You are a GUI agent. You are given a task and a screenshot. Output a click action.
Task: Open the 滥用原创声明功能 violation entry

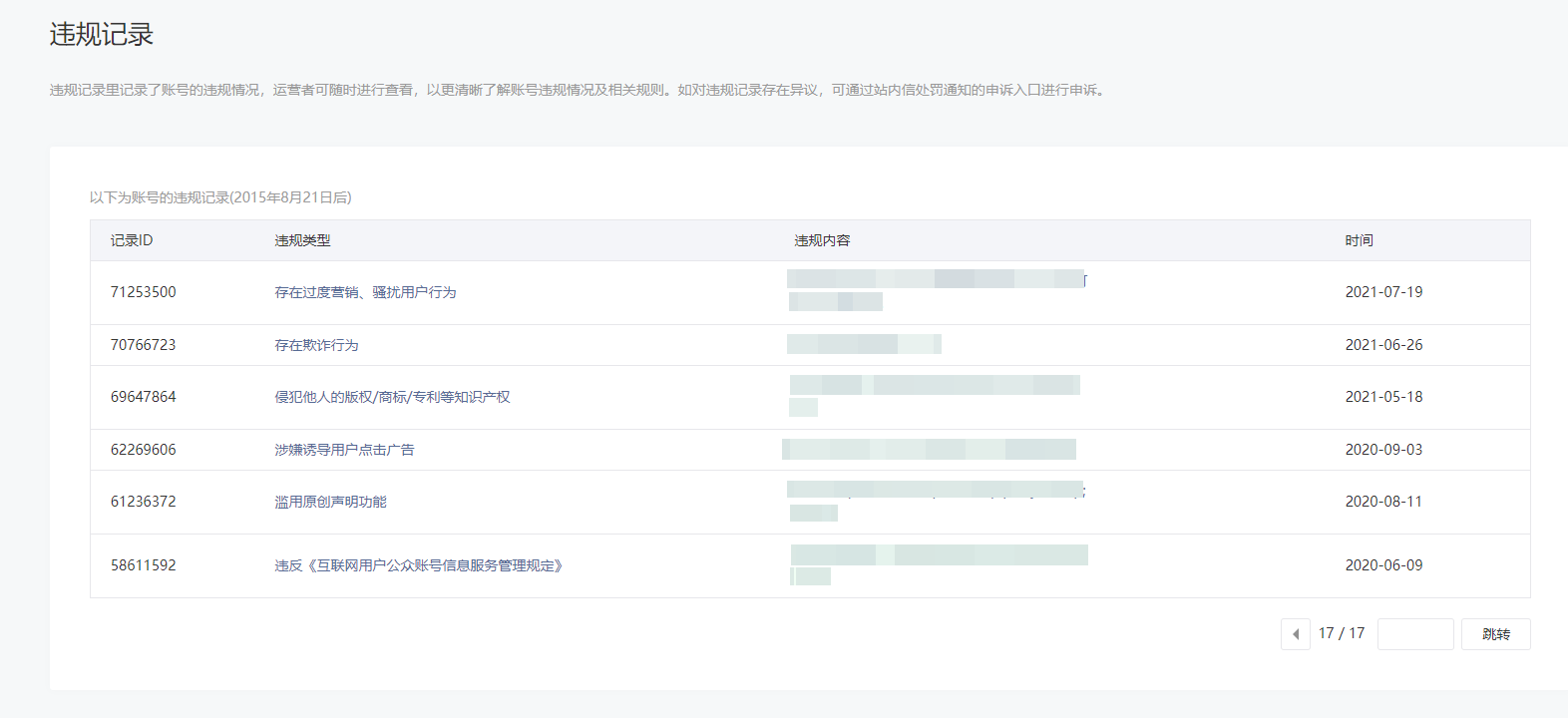pos(330,502)
